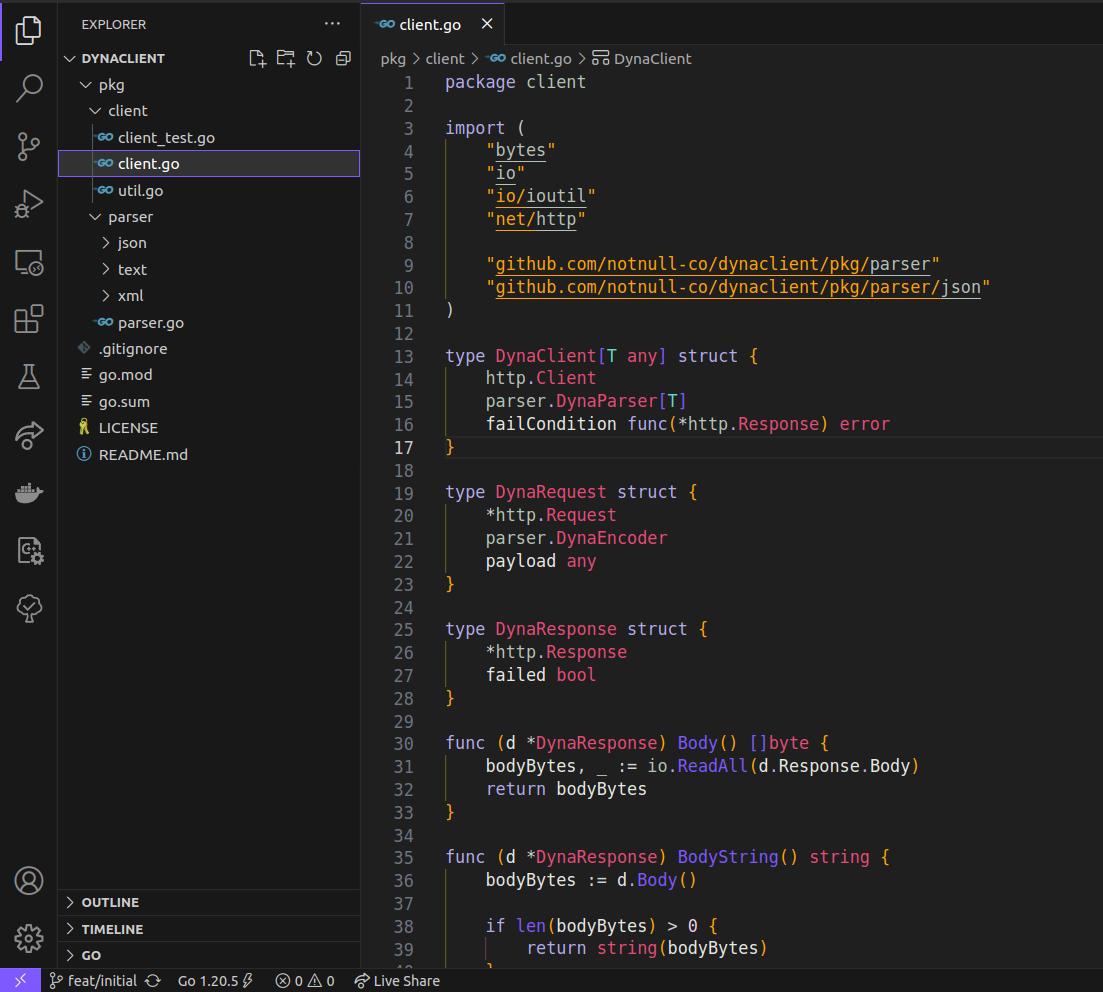
Task: Start Live Share from status bar
Action: click(397, 981)
